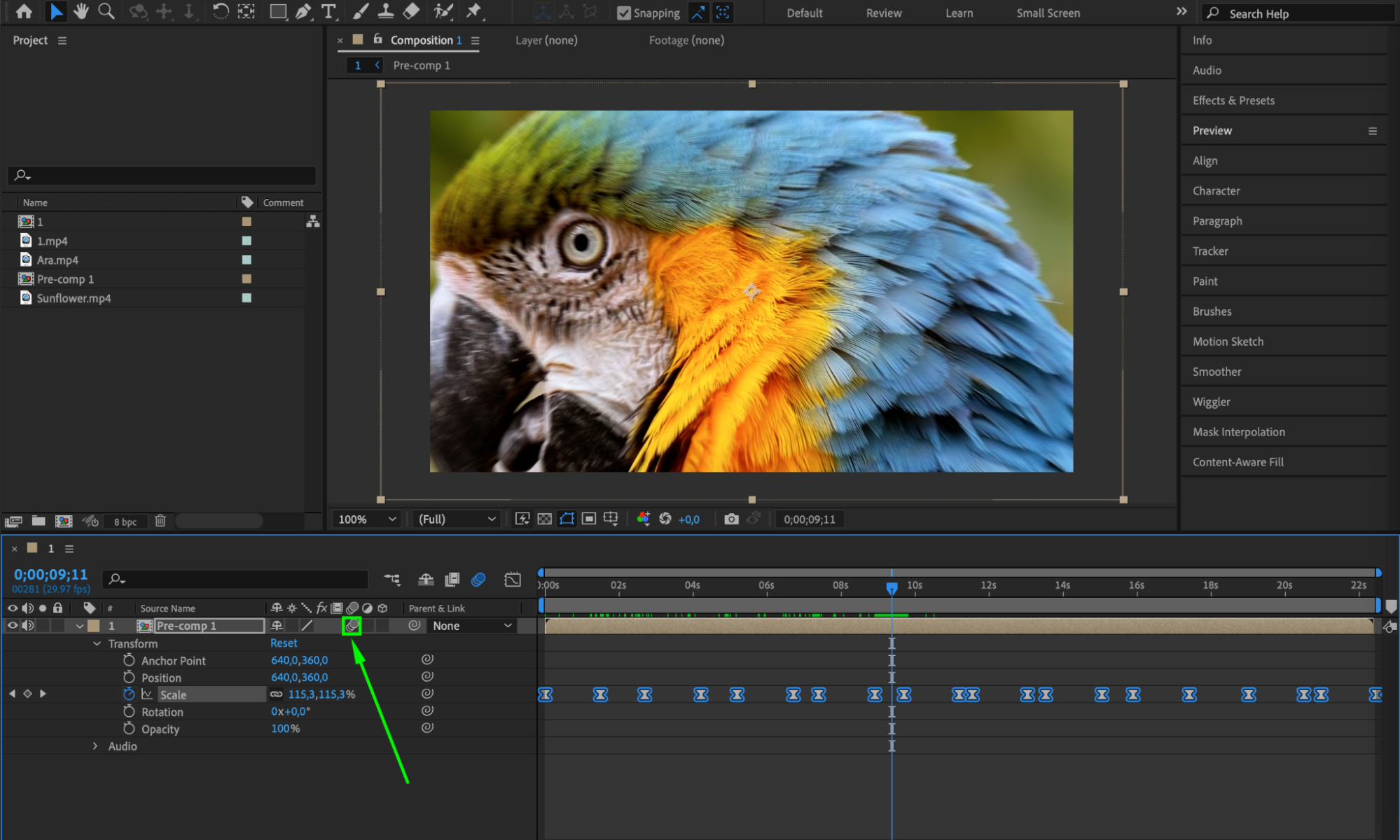Viewport: 1400px width, 840px height.
Task: Click Reset next to Transform
Action: [284, 643]
